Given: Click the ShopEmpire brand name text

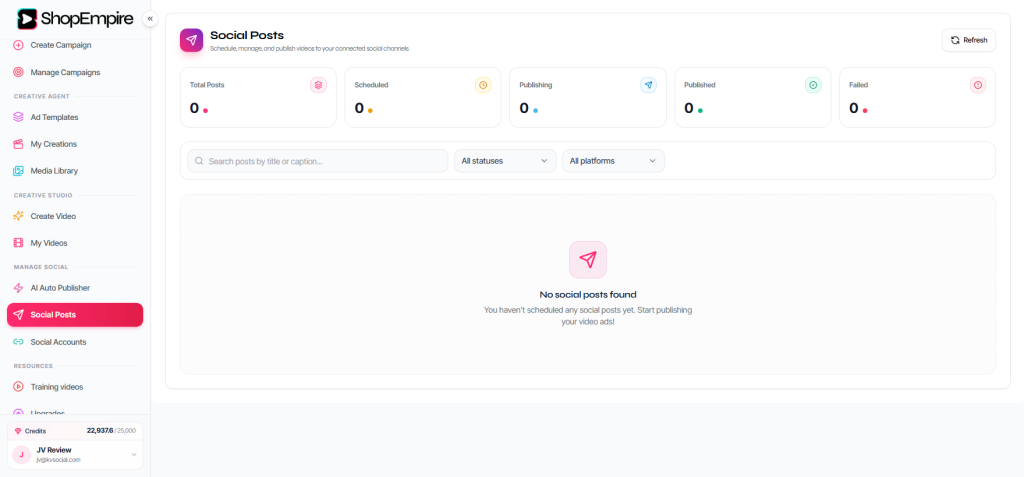Looking at the screenshot, I should pyautogui.click(x=87, y=19).
